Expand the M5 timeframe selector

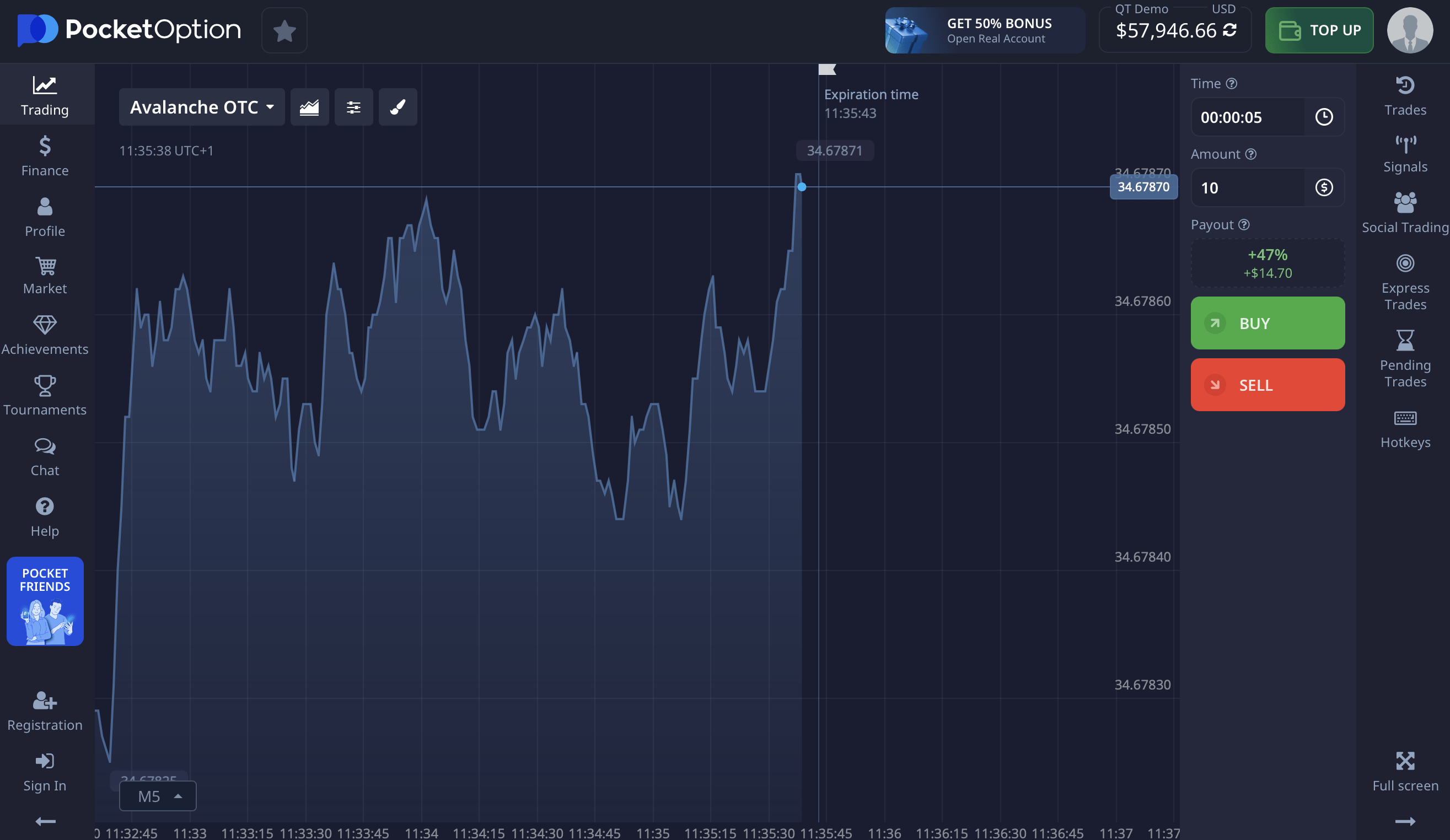pos(158,796)
